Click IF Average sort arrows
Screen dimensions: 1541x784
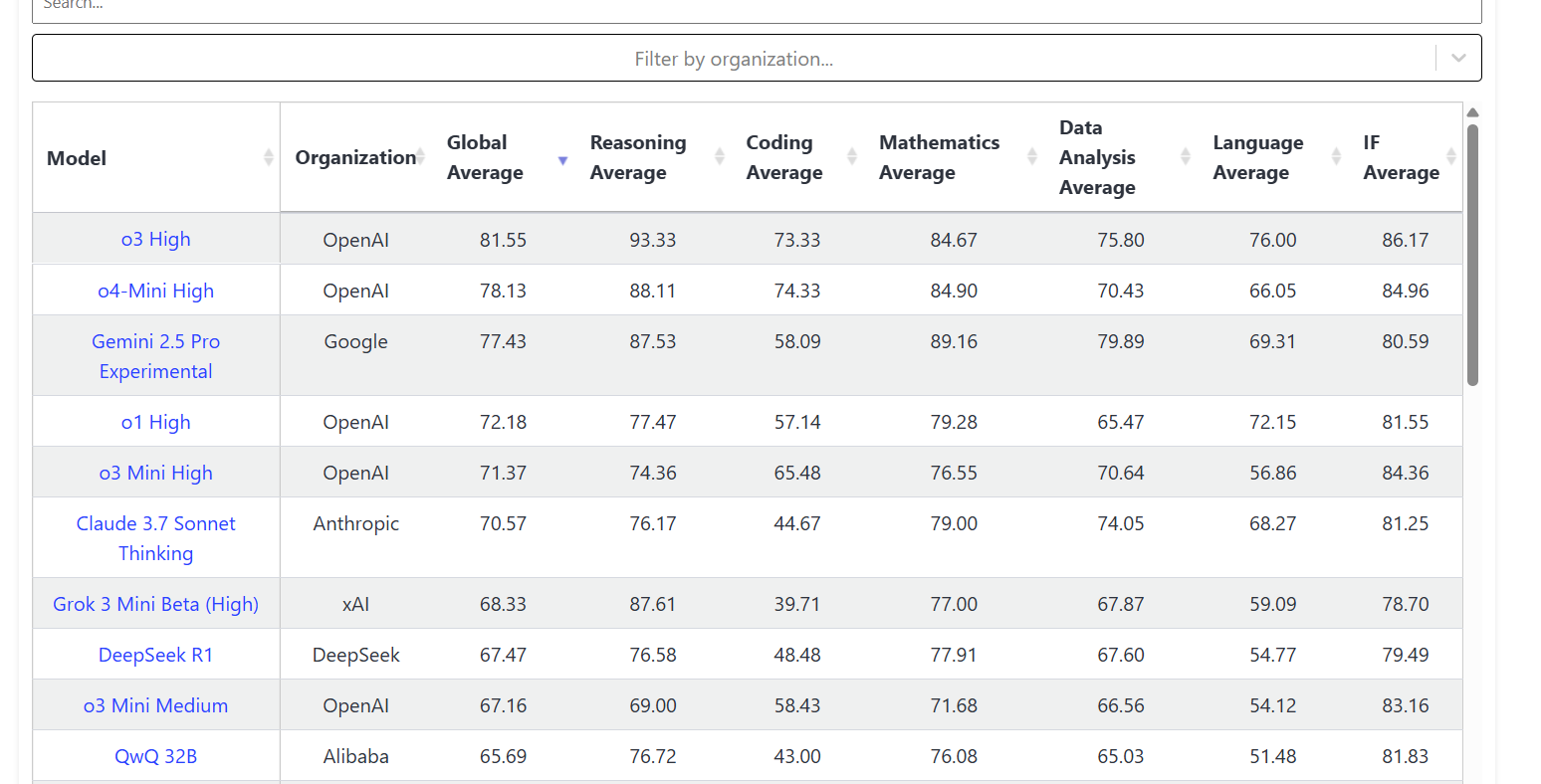(x=1451, y=156)
